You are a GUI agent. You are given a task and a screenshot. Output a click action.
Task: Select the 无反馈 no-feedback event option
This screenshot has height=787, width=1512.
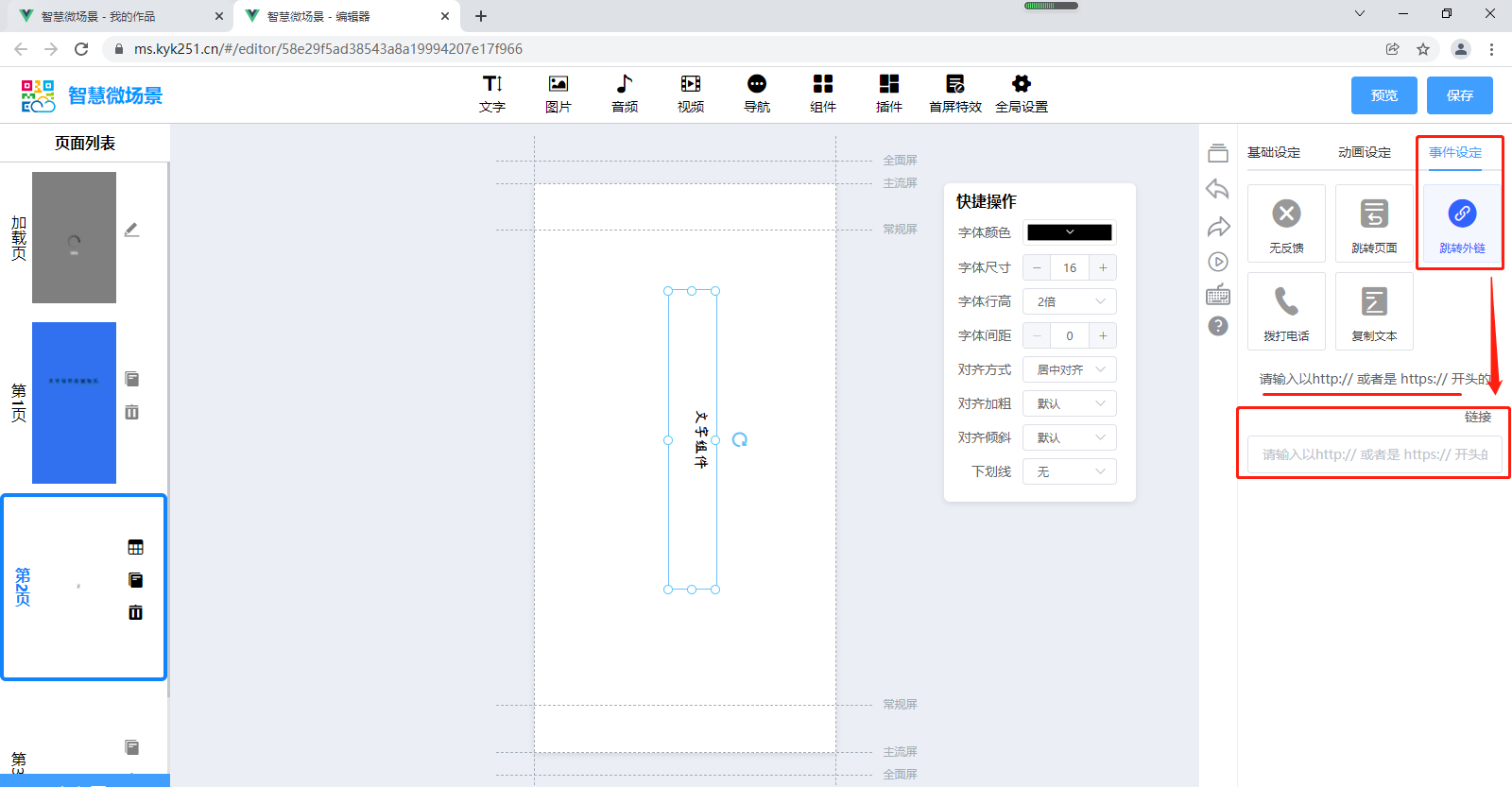click(1286, 223)
